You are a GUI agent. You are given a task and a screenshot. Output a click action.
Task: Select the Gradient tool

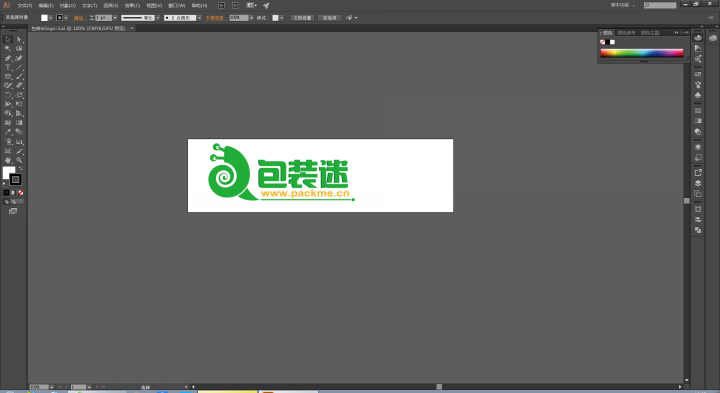tap(19, 123)
